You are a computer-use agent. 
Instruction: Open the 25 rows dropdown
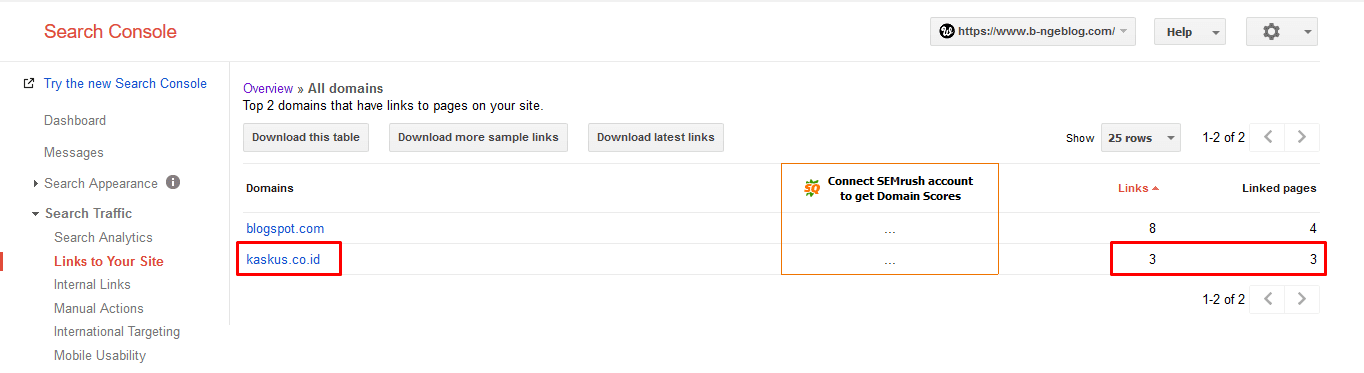tap(1140, 138)
